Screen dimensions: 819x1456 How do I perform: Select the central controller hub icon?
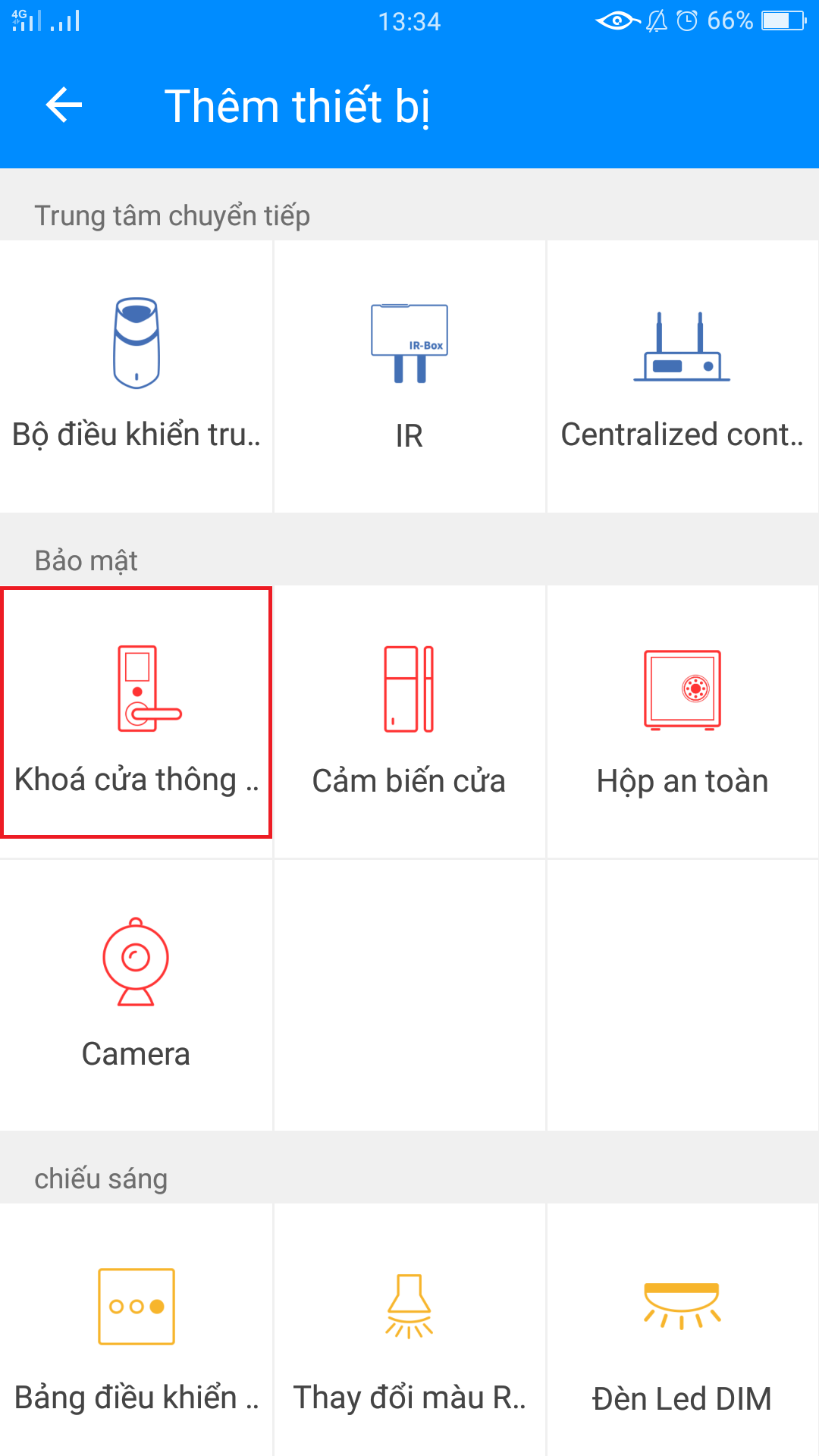coord(136,343)
